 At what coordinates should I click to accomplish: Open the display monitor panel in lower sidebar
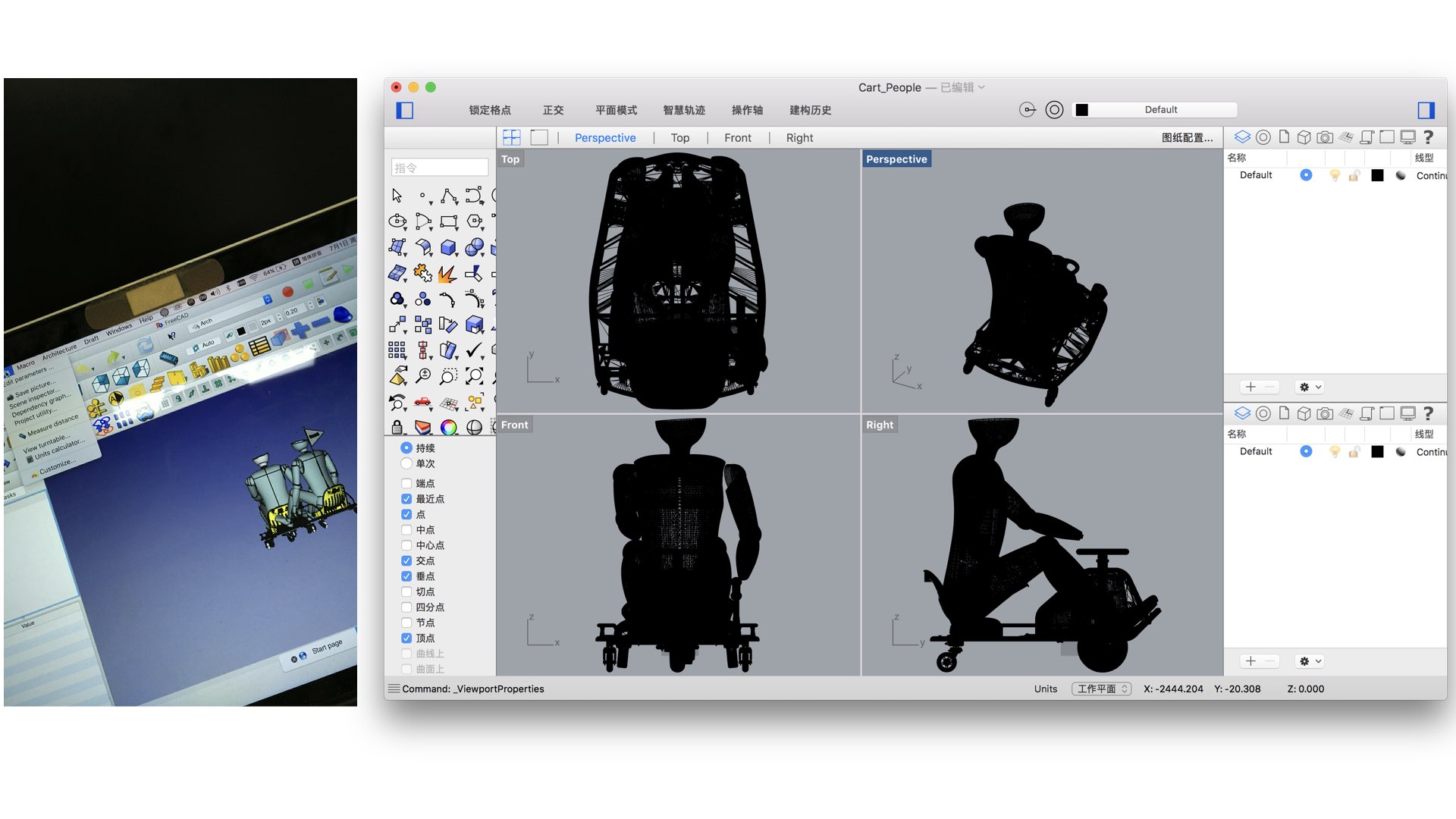click(x=1408, y=413)
